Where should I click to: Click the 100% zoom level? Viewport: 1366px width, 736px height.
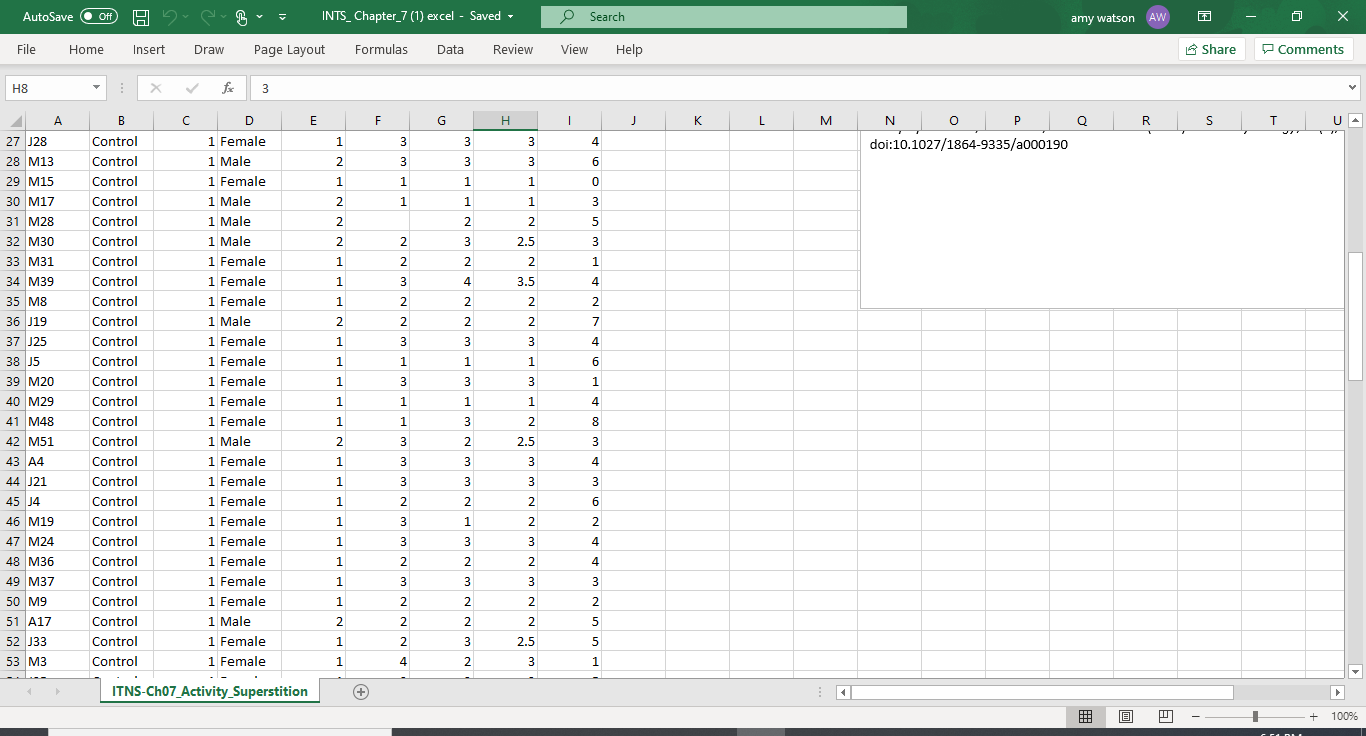pos(1344,716)
